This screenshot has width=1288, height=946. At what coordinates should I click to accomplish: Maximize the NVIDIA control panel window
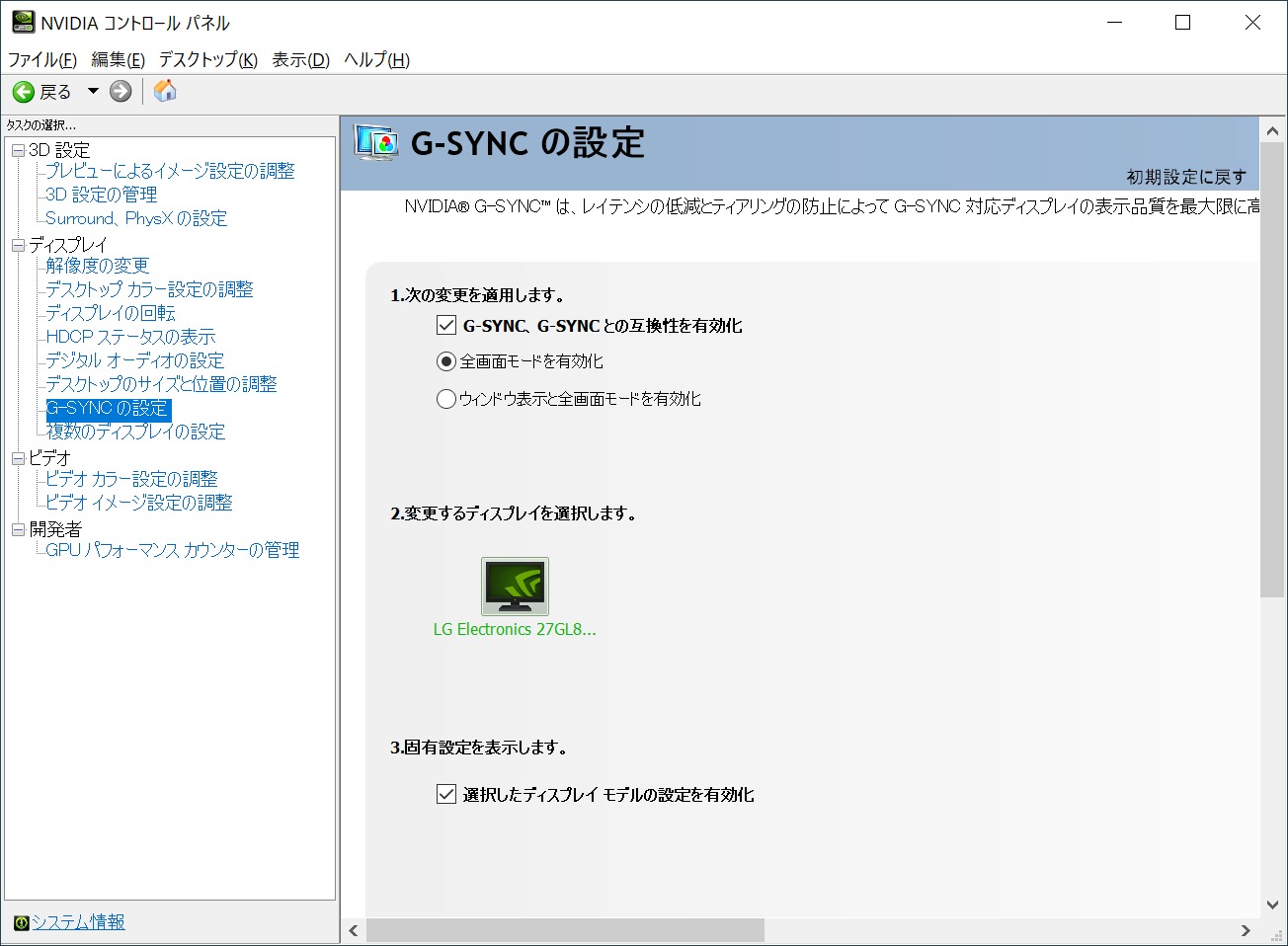pos(1182,23)
